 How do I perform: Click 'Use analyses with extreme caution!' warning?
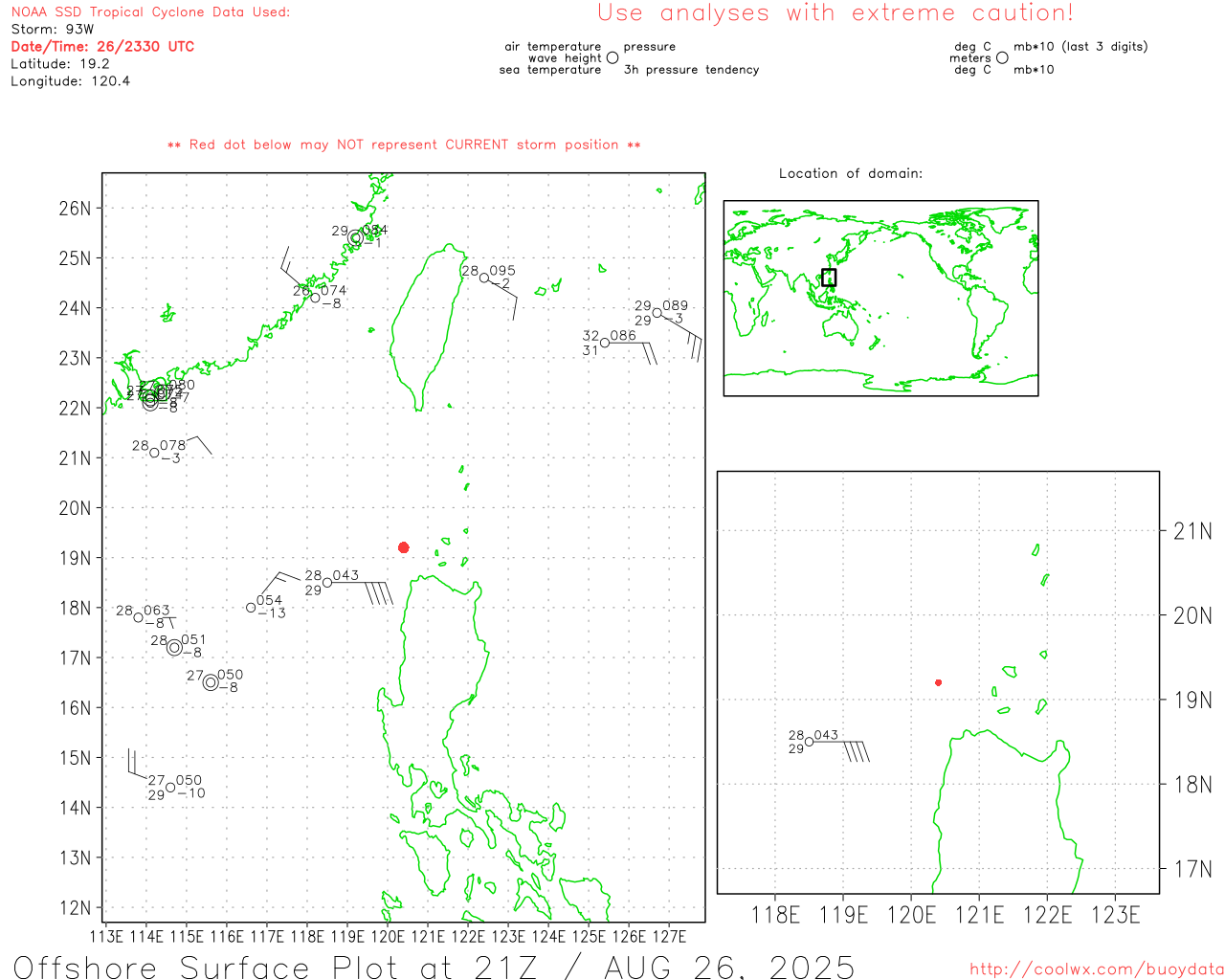pyautogui.click(x=835, y=12)
